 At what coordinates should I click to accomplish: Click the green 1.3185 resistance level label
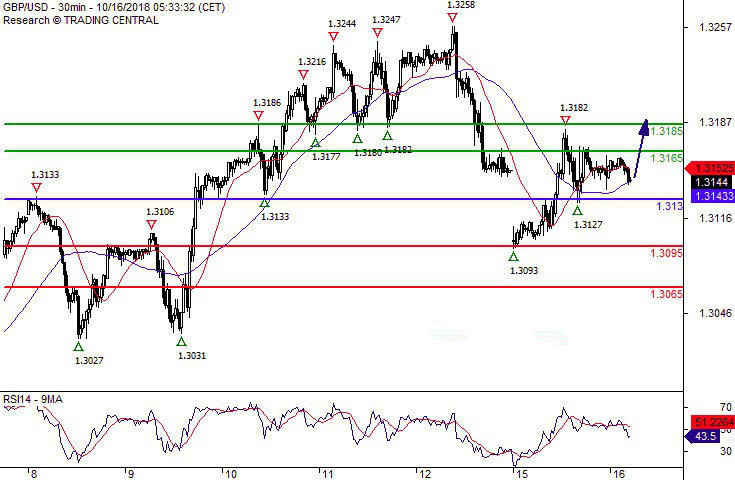pyautogui.click(x=667, y=131)
